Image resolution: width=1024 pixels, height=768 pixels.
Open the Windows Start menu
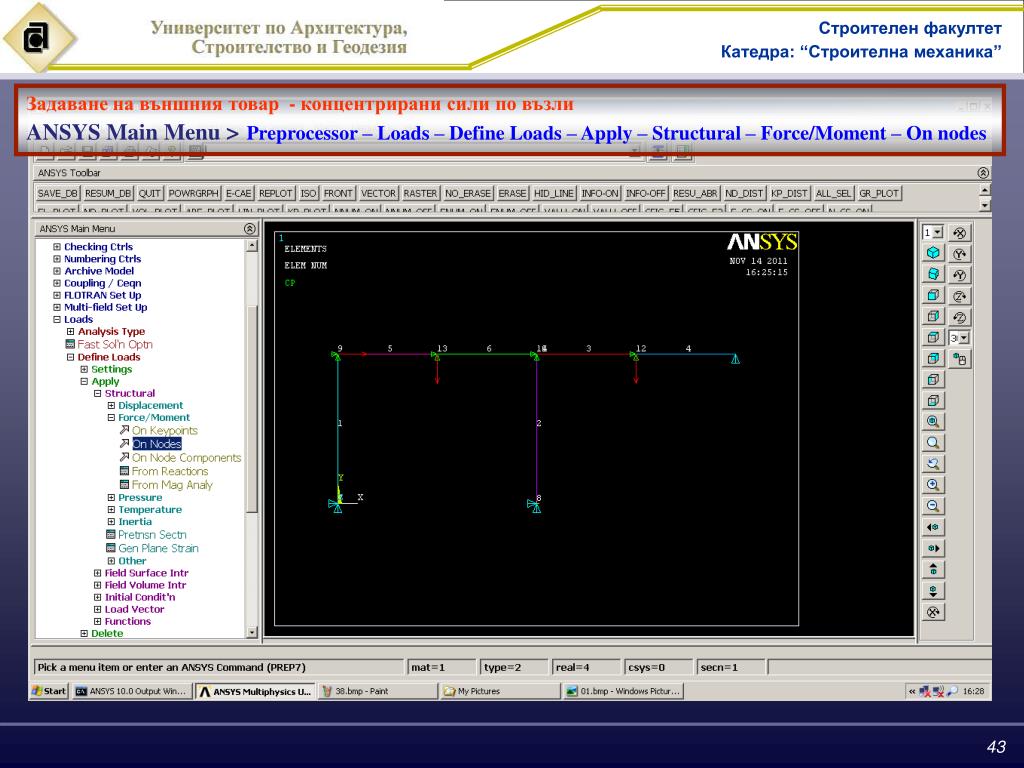(50, 691)
